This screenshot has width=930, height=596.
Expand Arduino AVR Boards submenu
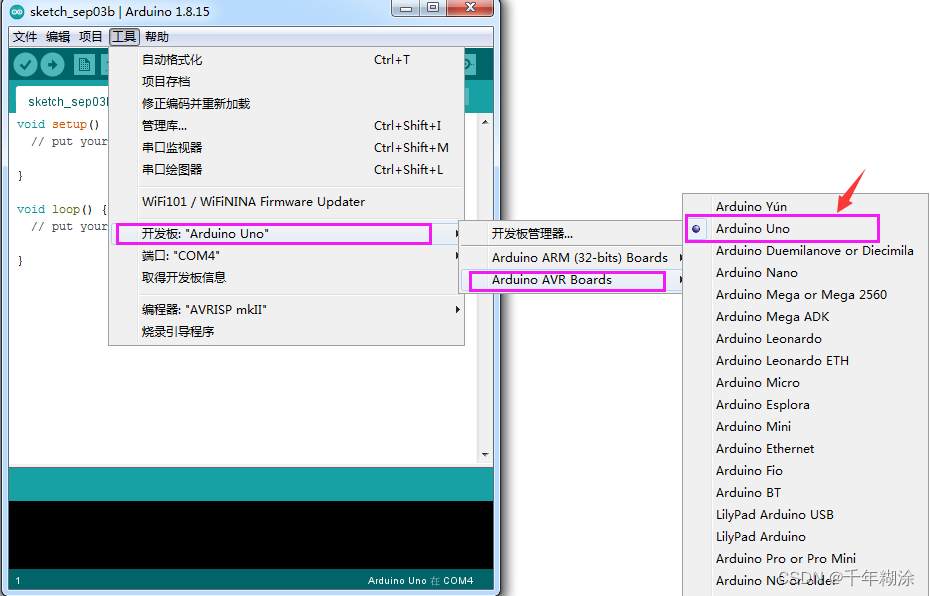point(572,280)
